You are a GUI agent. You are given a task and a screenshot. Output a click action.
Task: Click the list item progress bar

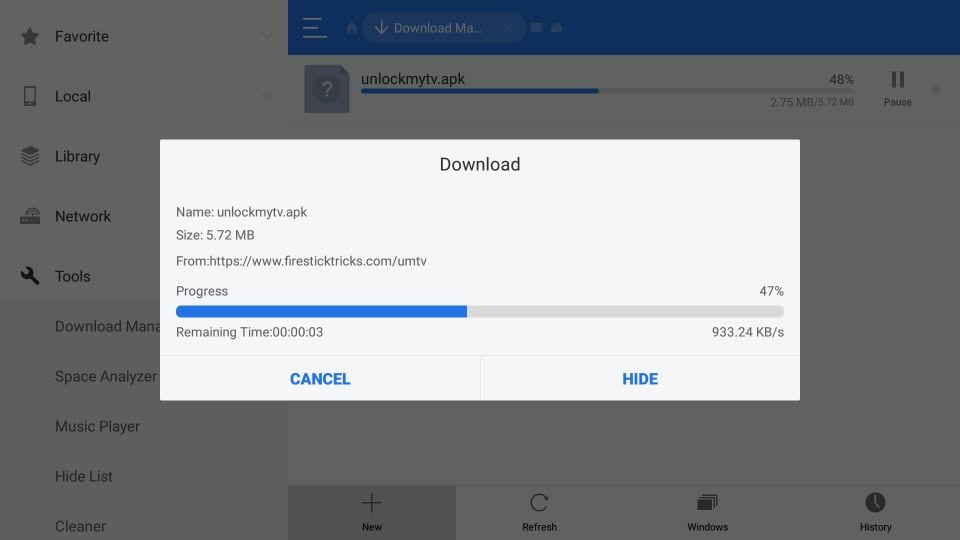point(607,91)
